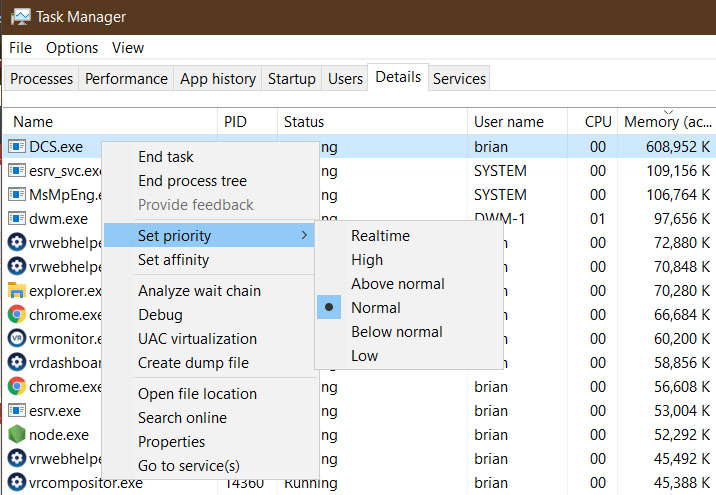Click the 45,388 K memory value
The height and width of the screenshot is (495, 716).
click(682, 483)
